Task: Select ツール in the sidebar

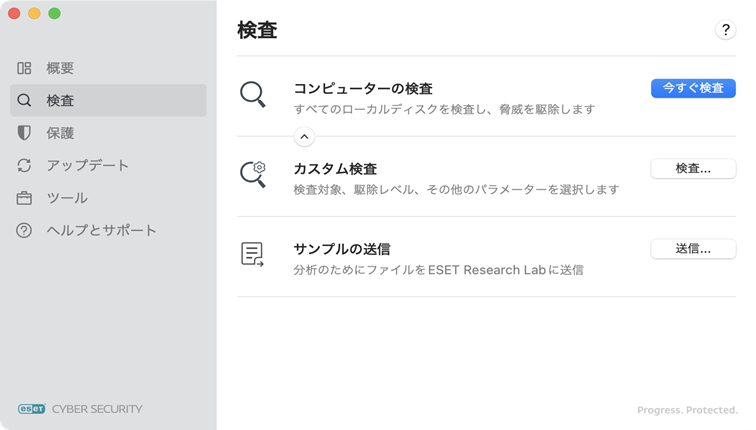Action: coord(67,198)
